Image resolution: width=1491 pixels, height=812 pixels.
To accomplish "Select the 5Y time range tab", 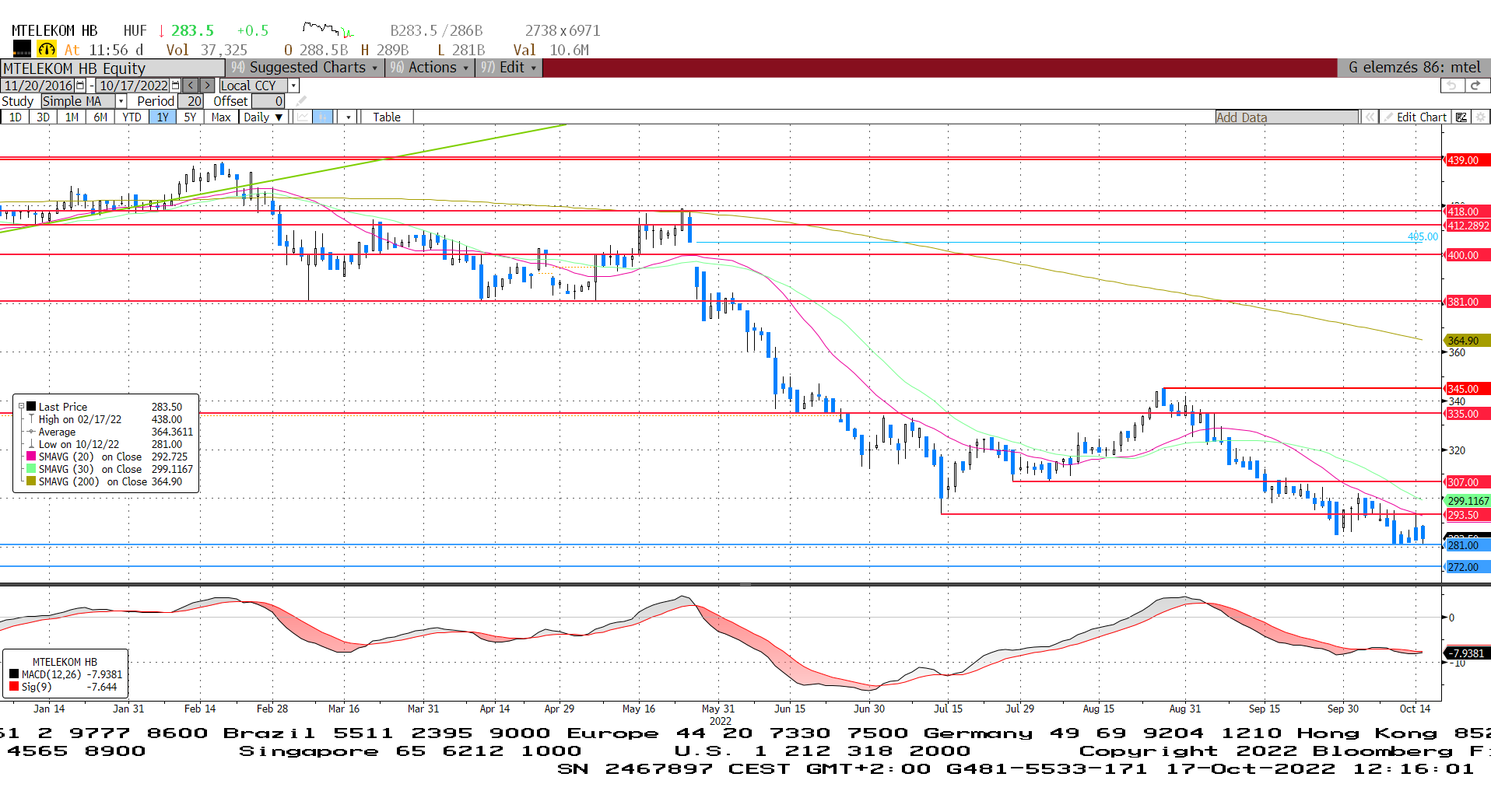I will (x=191, y=117).
